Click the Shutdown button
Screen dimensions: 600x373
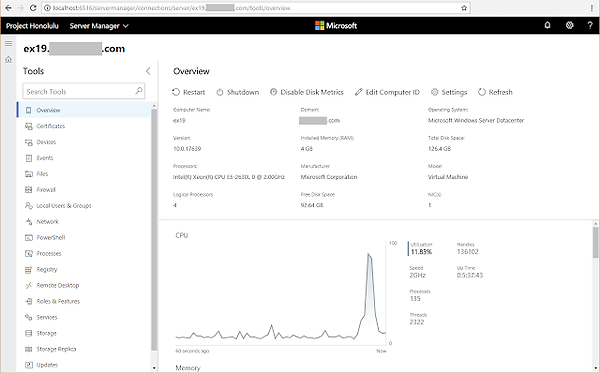pos(238,92)
